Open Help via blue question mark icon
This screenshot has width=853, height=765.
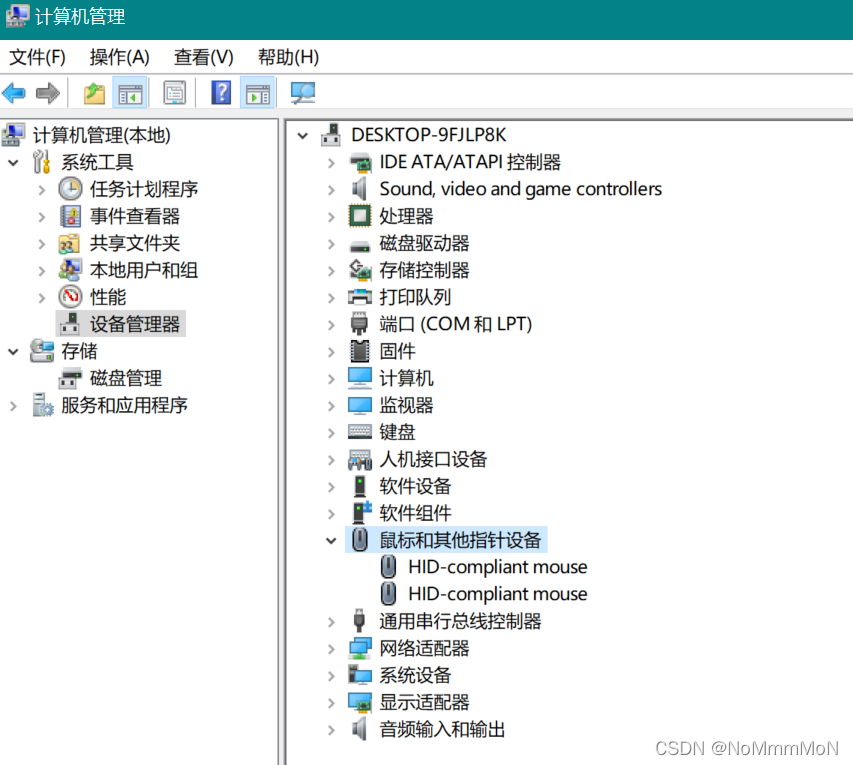pos(221,93)
